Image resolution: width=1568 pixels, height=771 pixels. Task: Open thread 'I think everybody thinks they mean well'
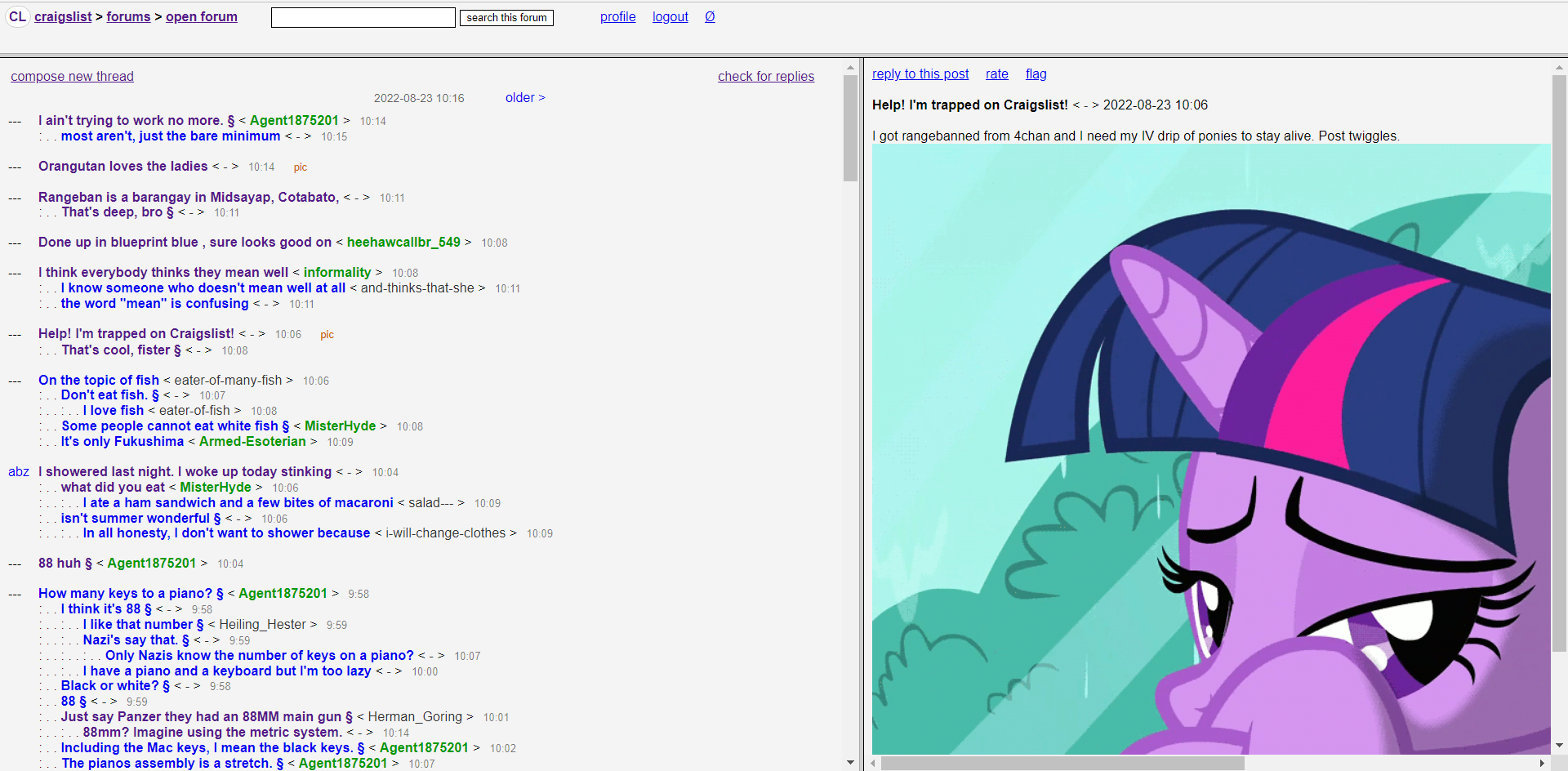tap(163, 272)
